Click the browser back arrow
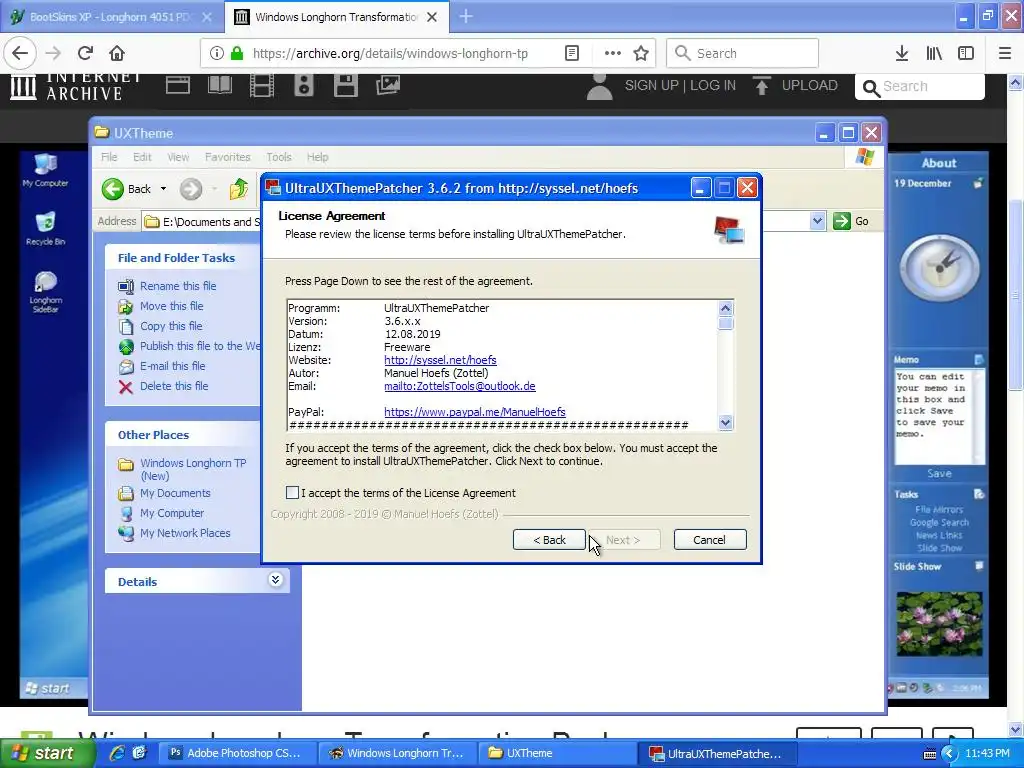The height and width of the screenshot is (768, 1024). 20,54
